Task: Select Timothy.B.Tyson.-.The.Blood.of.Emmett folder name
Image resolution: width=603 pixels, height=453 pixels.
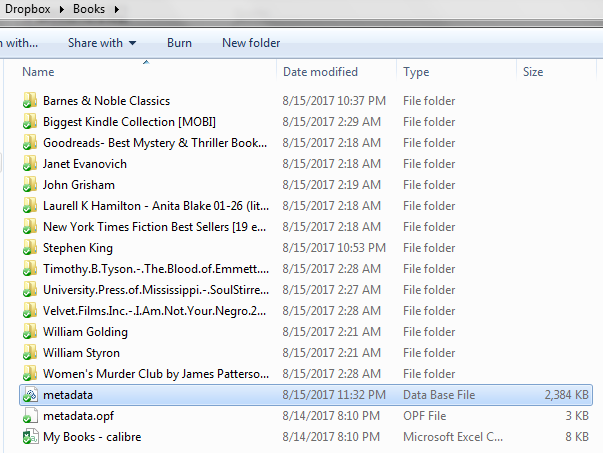Action: coord(156,269)
